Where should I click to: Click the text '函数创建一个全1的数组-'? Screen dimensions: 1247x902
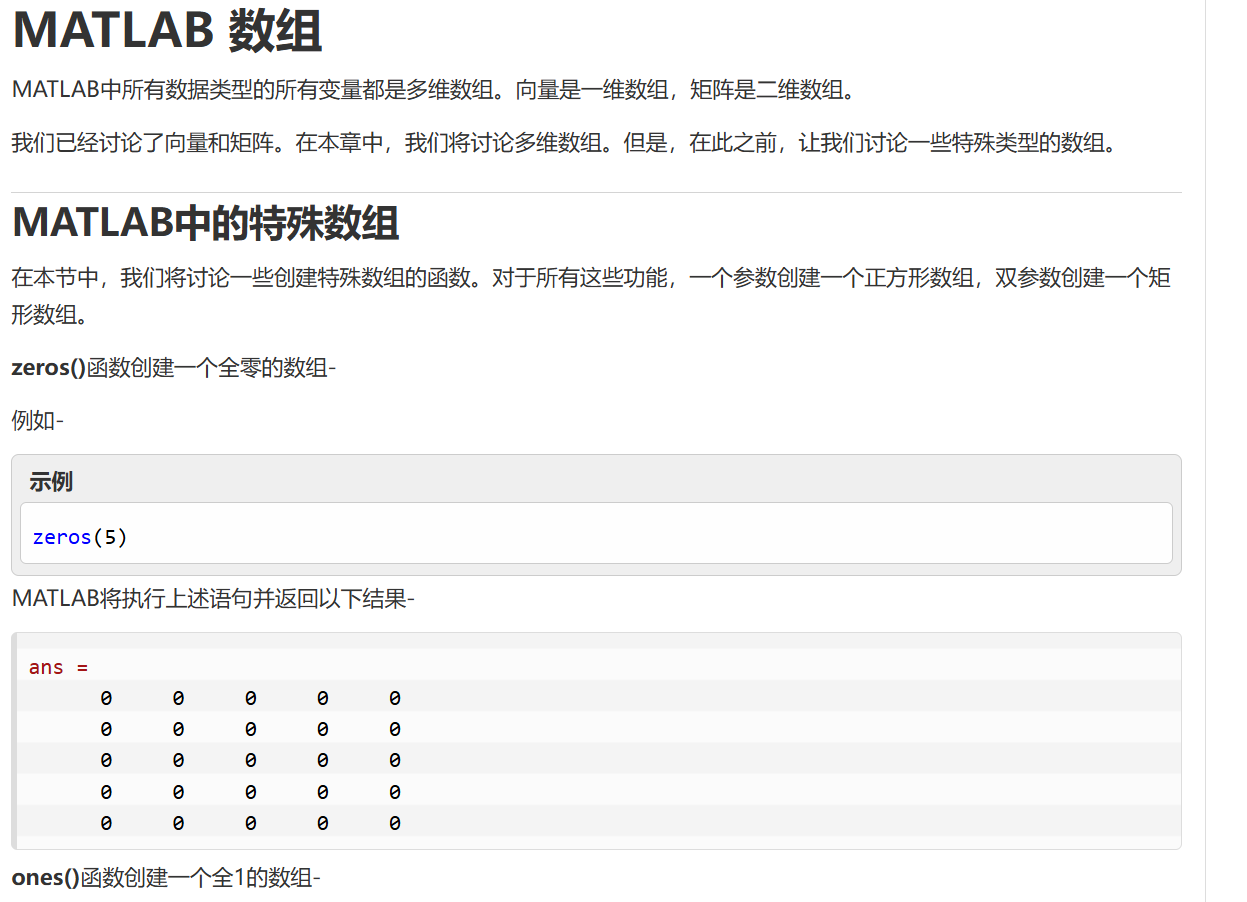click(200, 878)
